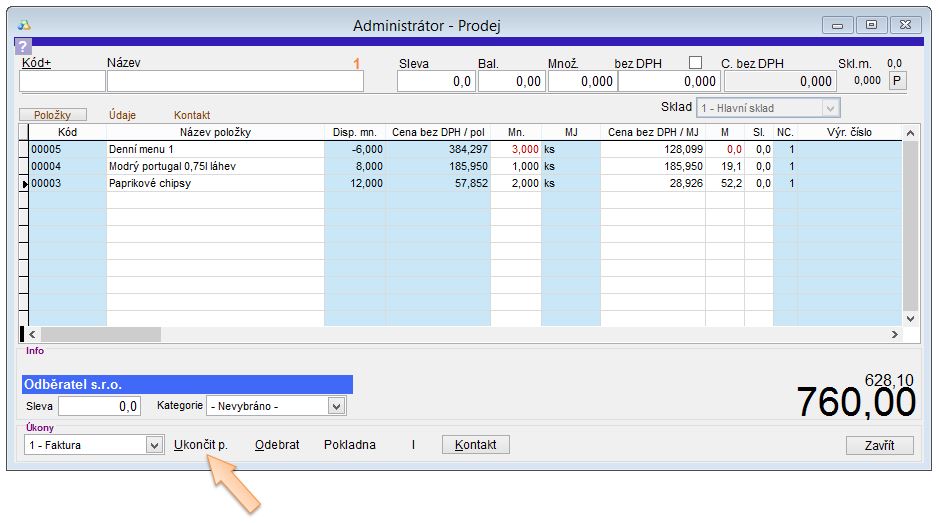Click the purple help question mark icon
The image size is (939, 523).
coord(24,47)
